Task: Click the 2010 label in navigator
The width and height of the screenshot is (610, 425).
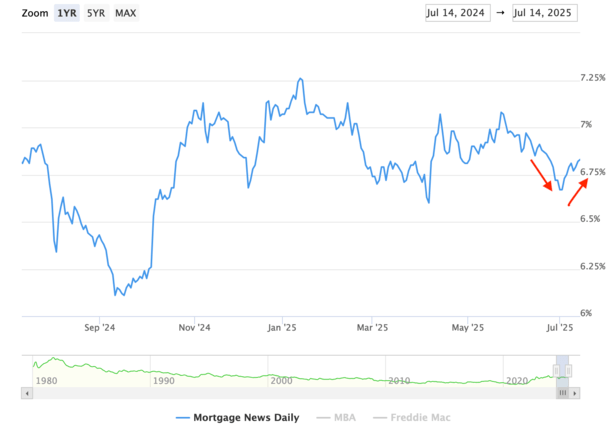Action: (x=399, y=381)
